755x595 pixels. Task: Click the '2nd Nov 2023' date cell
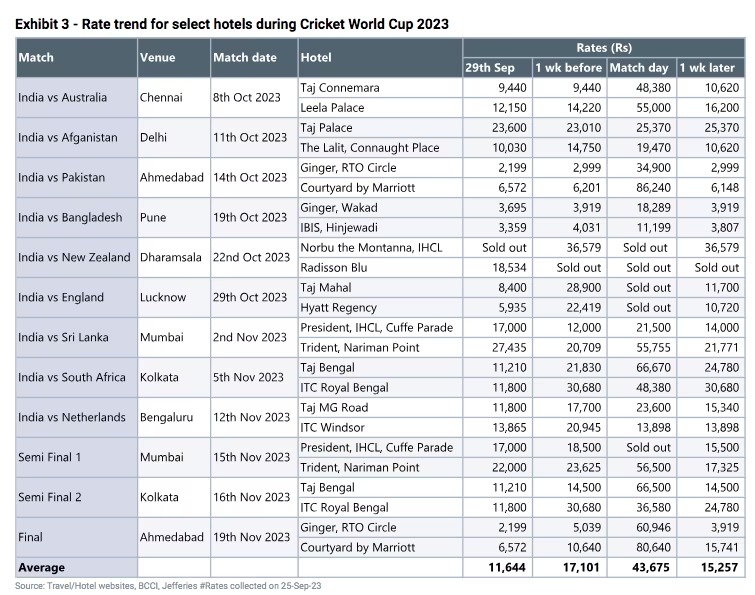pyautogui.click(x=254, y=337)
